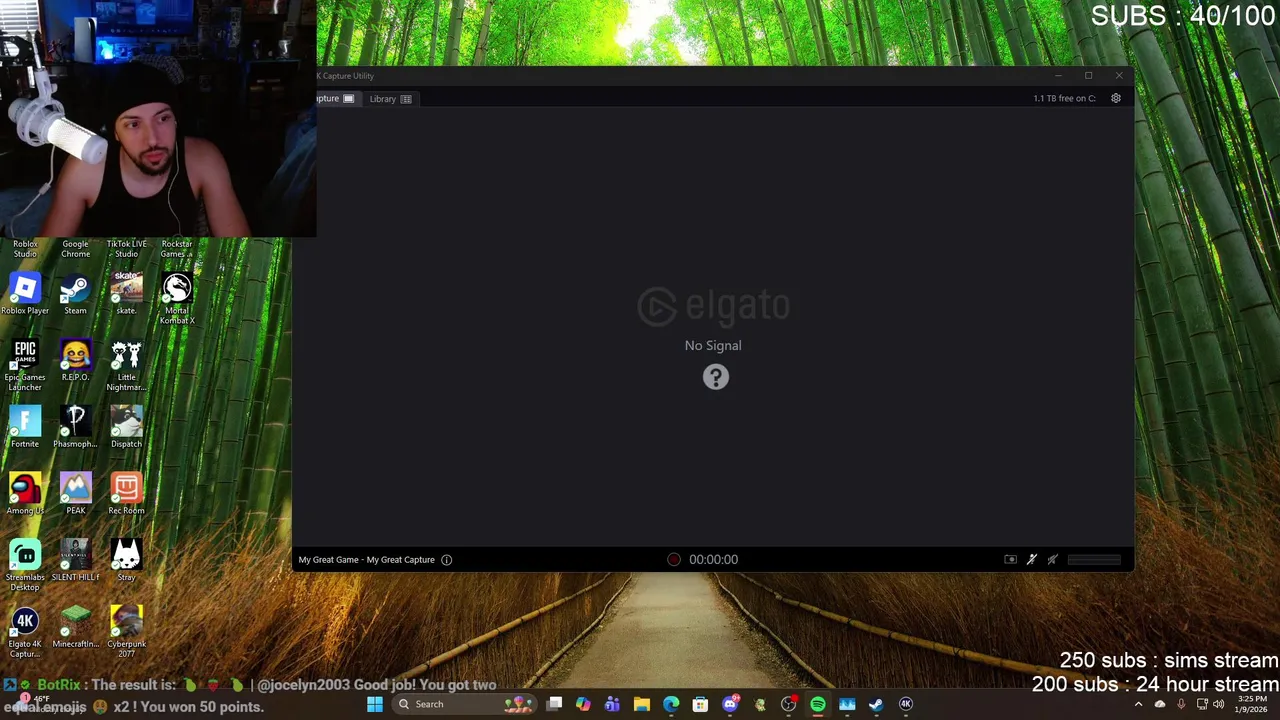Expand the system tray hidden icons chevron

(1138, 704)
